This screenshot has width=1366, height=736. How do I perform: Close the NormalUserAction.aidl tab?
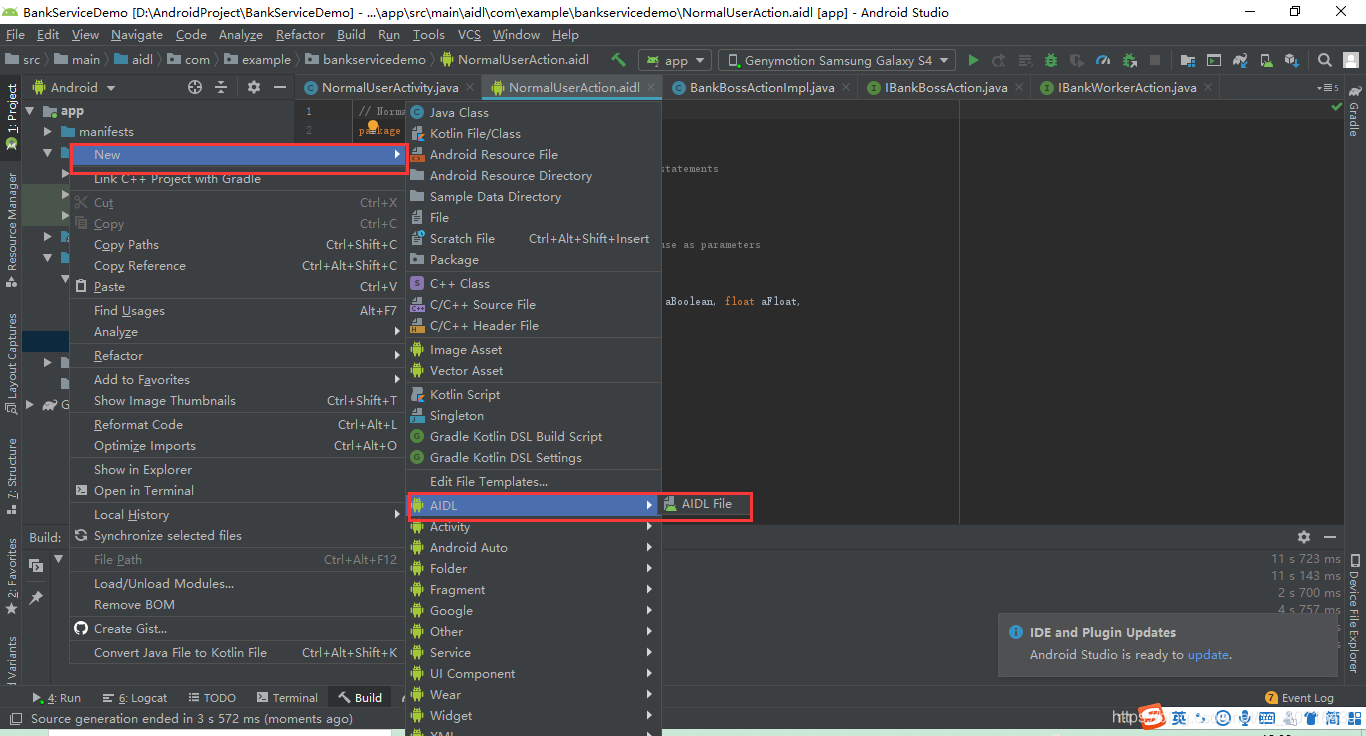click(x=651, y=87)
